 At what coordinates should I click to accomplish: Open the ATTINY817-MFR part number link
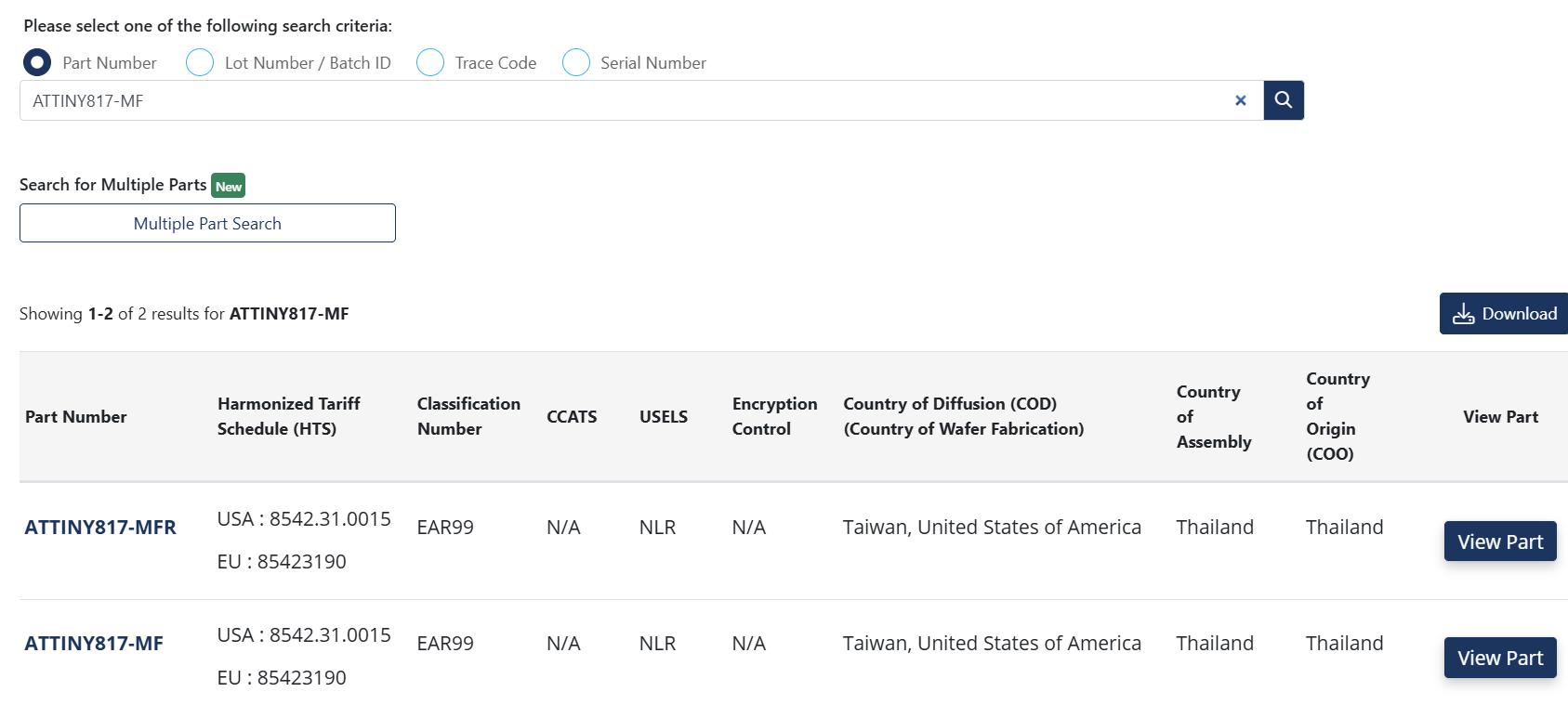click(100, 528)
